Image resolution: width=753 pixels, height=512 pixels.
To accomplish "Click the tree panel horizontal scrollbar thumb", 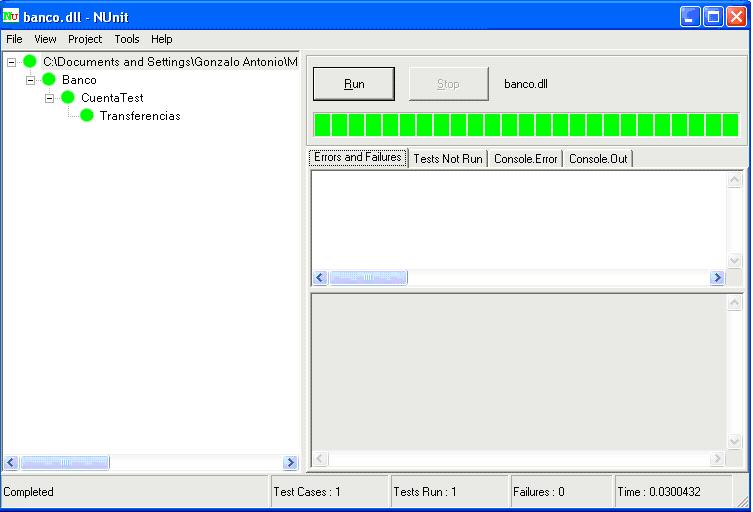I will click(x=65, y=463).
